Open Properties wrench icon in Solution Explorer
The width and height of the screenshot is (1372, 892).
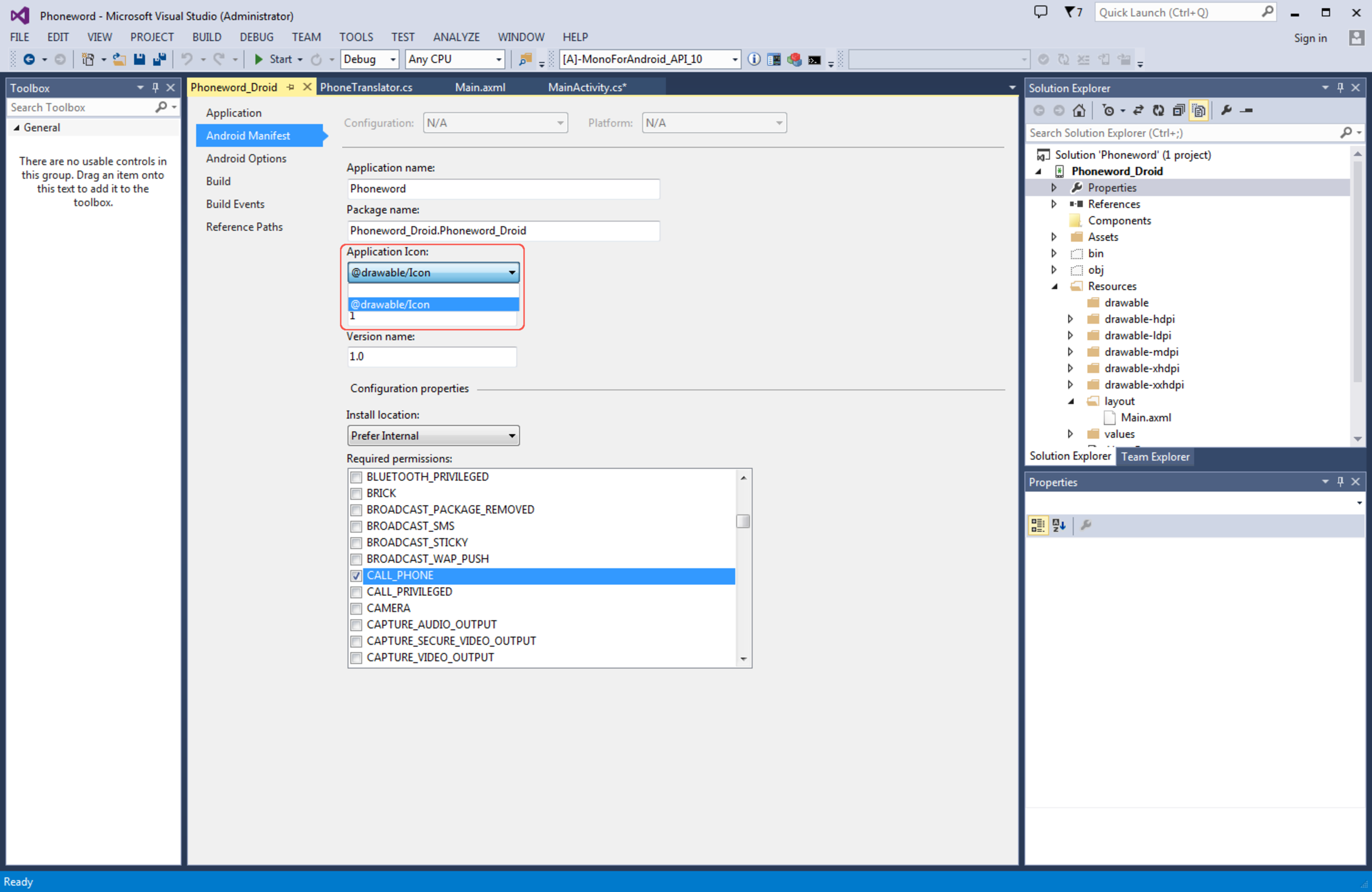(1226, 110)
